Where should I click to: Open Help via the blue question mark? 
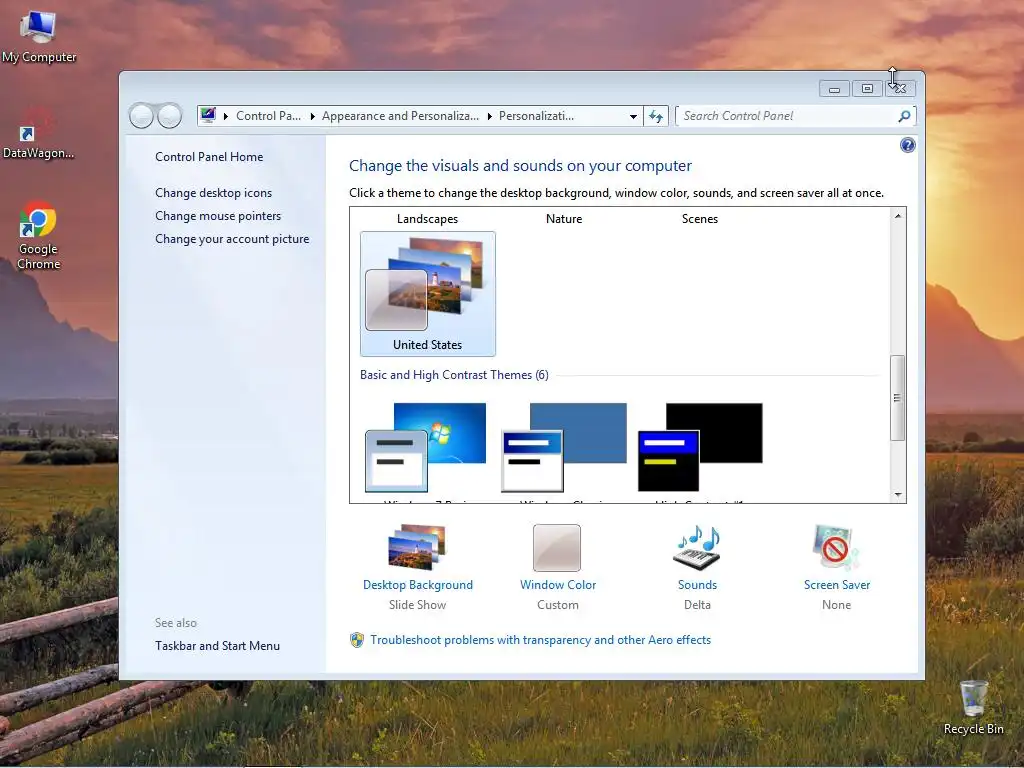(907, 145)
